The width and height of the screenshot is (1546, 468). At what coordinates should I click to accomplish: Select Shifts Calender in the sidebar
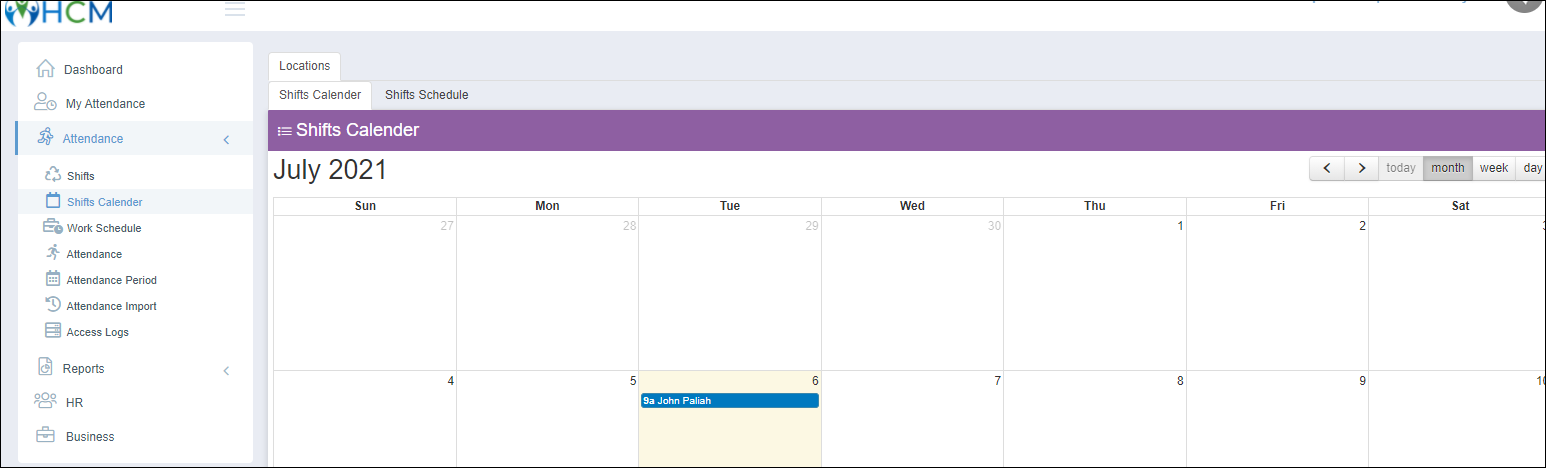tap(104, 202)
